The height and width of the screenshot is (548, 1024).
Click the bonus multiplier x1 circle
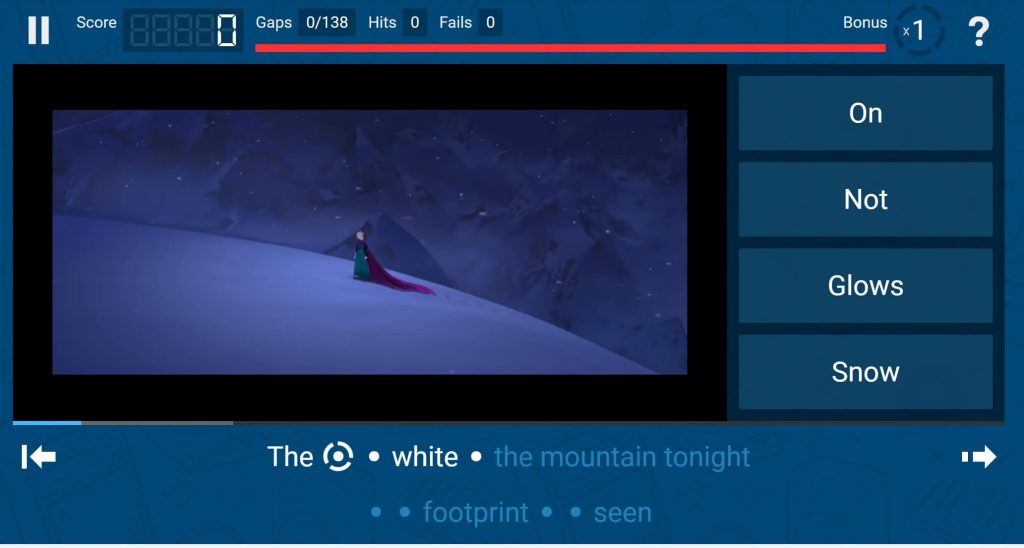point(918,30)
